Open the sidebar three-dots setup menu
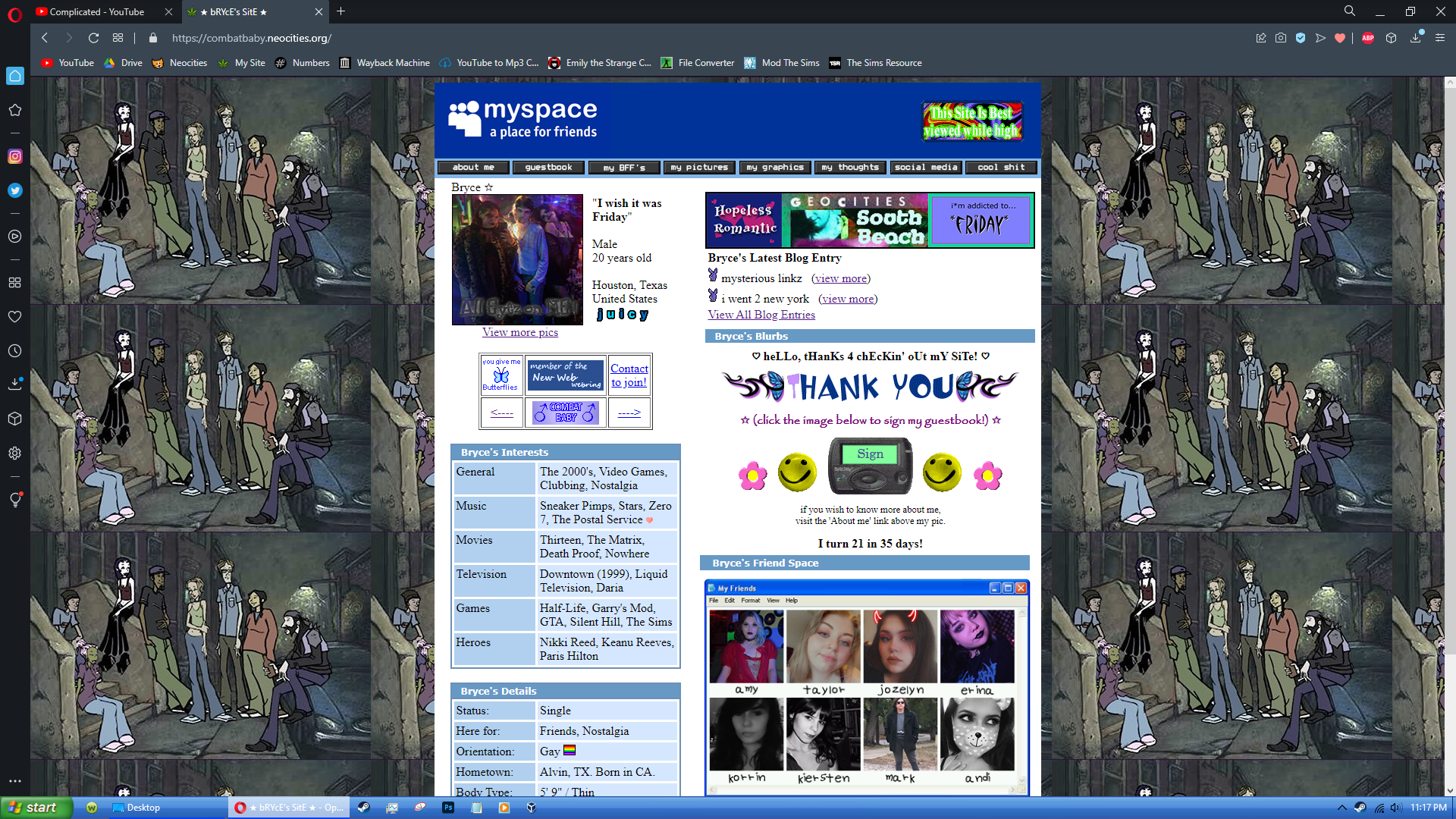Viewport: 1456px width, 819px height. coord(14,780)
